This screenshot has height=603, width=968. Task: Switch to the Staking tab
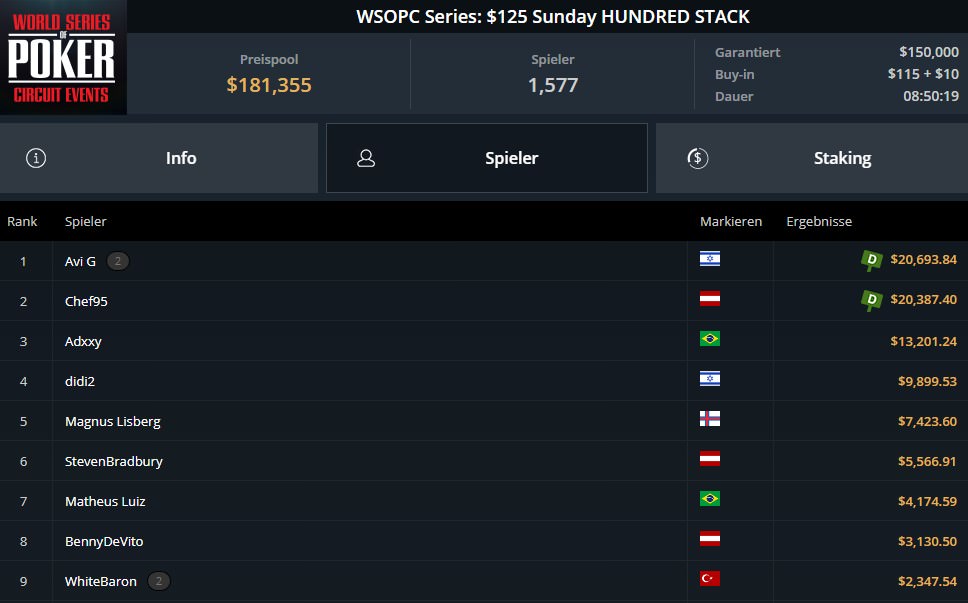[812, 158]
